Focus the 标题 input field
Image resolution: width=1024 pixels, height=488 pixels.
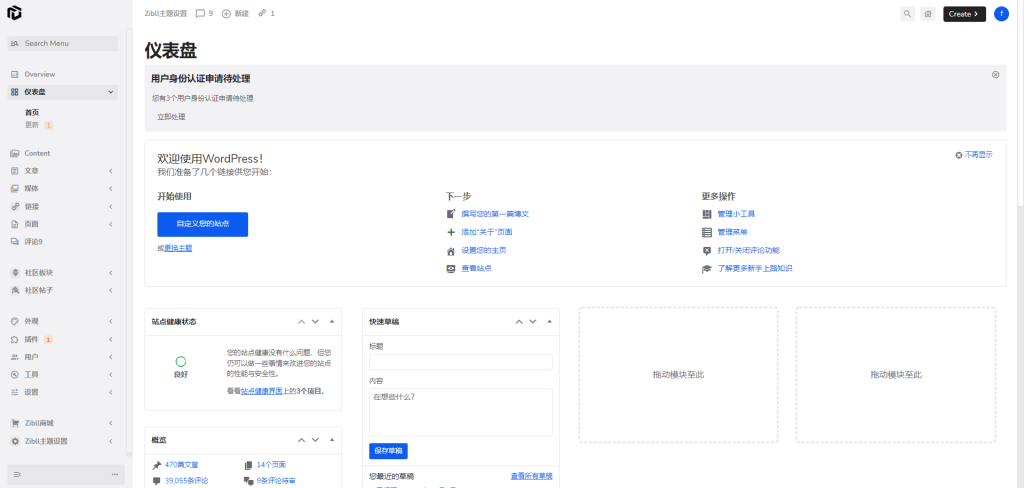tap(461, 362)
